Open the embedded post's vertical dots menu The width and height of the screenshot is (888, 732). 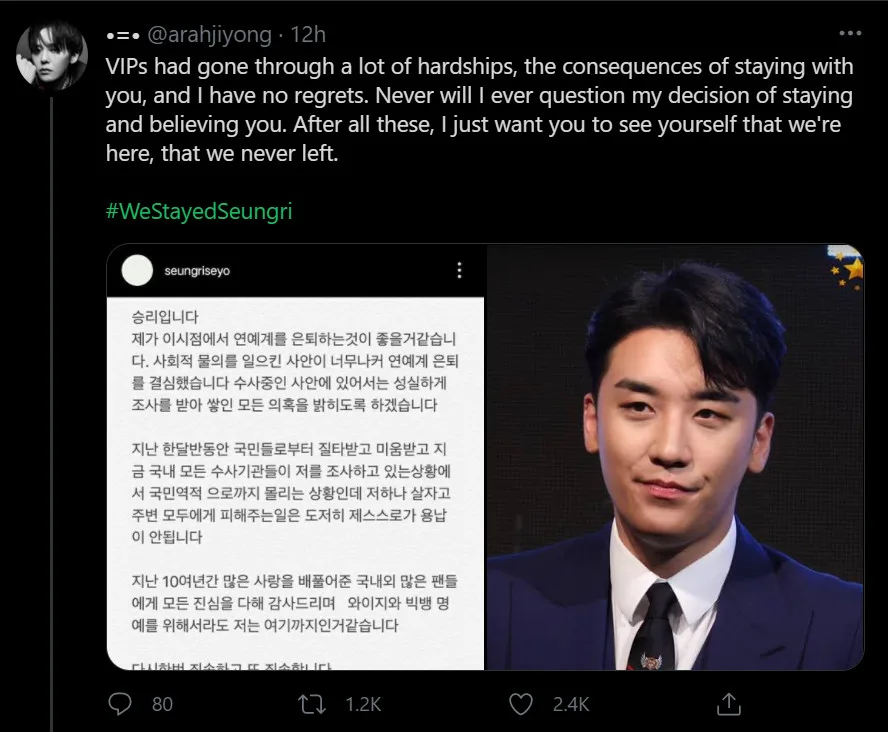click(459, 271)
